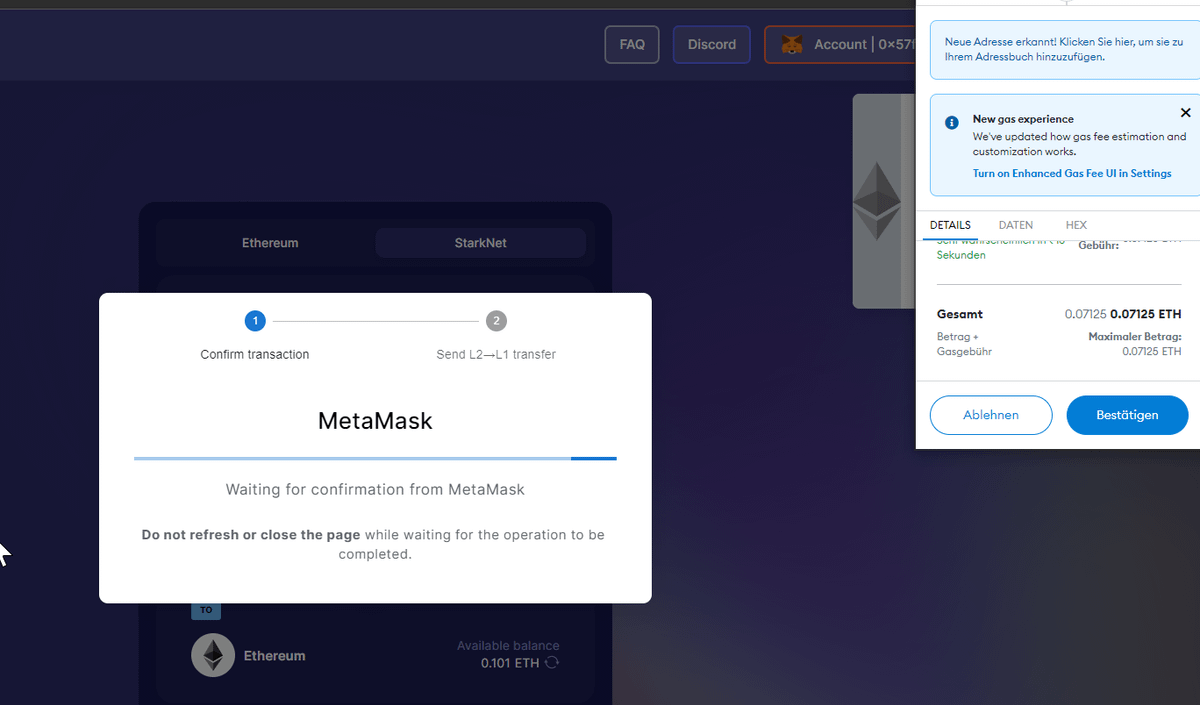Switch to the StarkNet network tab
Image resolution: width=1200 pixels, height=705 pixels.
[x=480, y=243]
